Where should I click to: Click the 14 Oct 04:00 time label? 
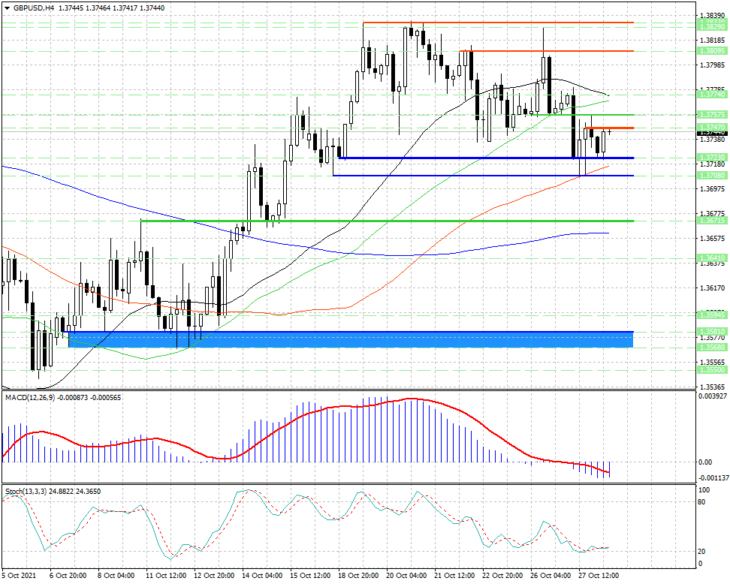pyautogui.click(x=263, y=576)
